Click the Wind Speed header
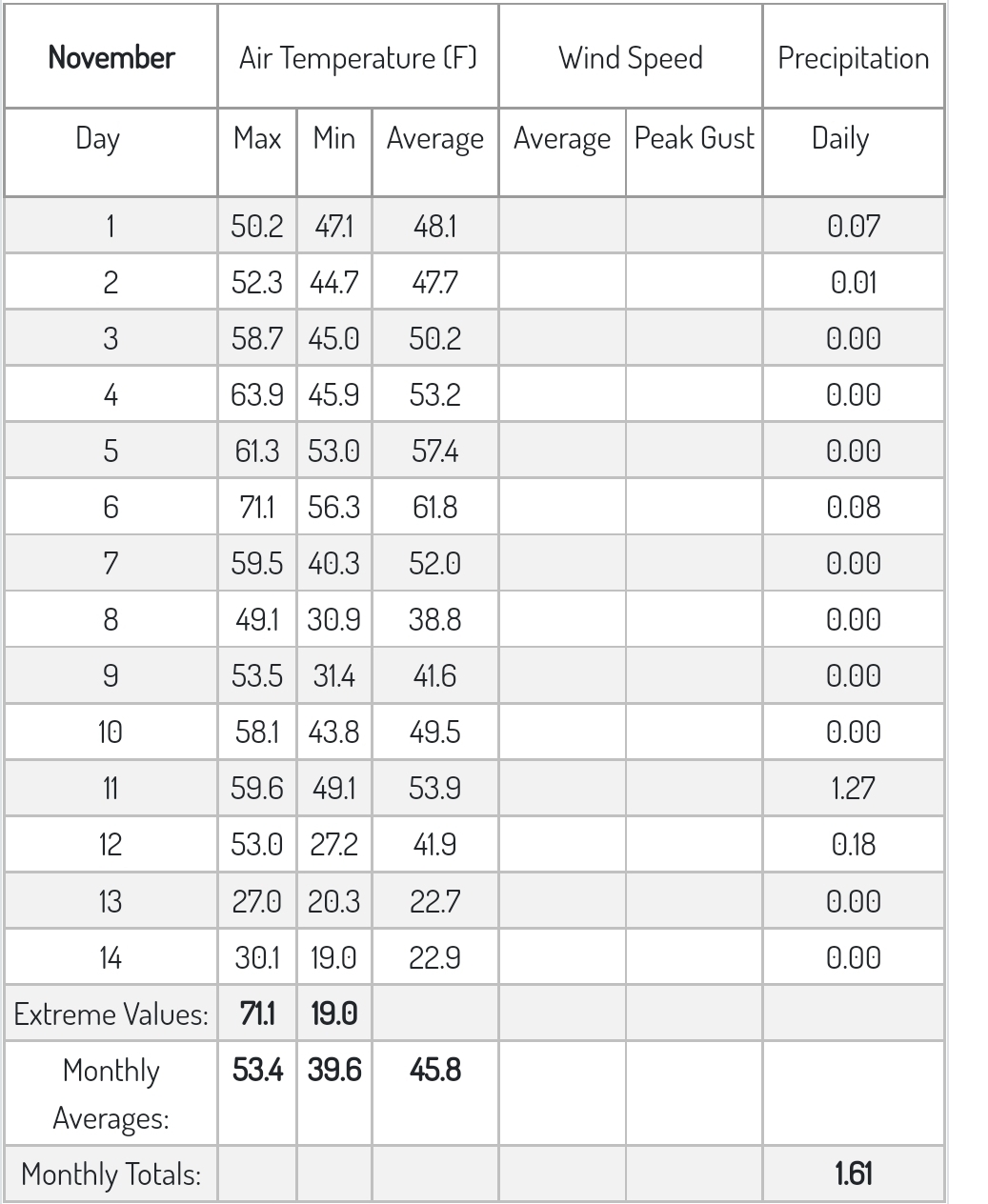988x1204 pixels. coord(630,57)
